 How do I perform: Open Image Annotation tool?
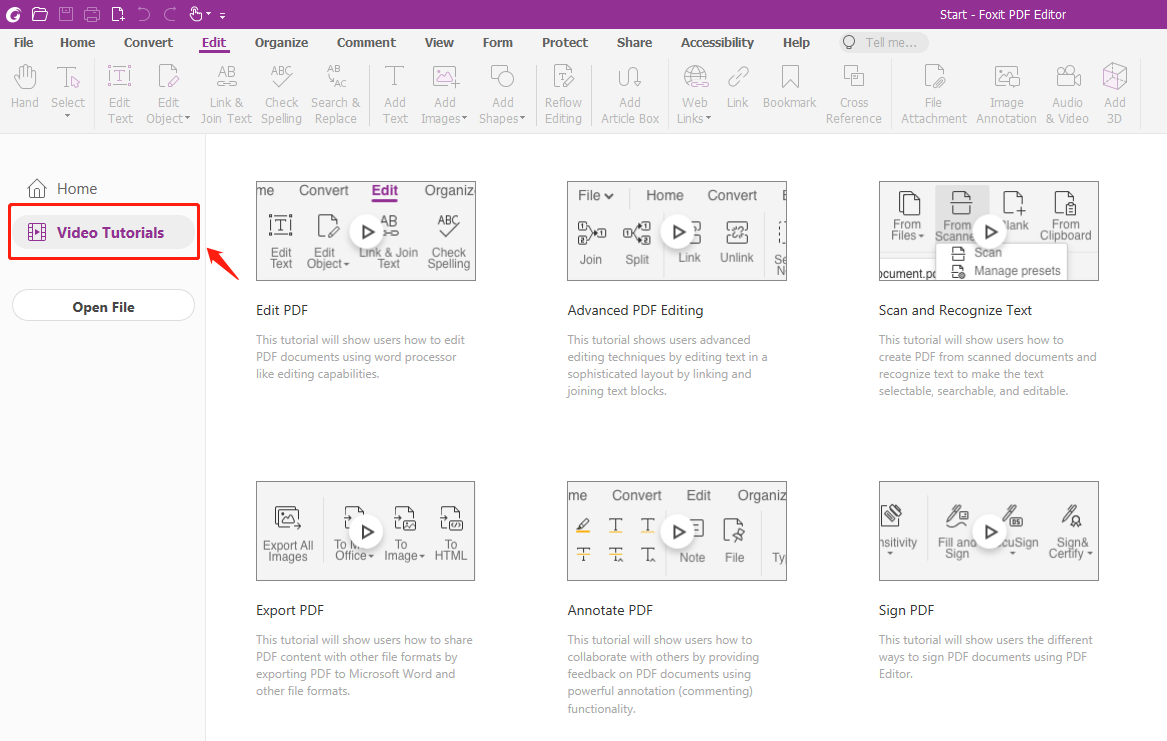(x=1006, y=94)
